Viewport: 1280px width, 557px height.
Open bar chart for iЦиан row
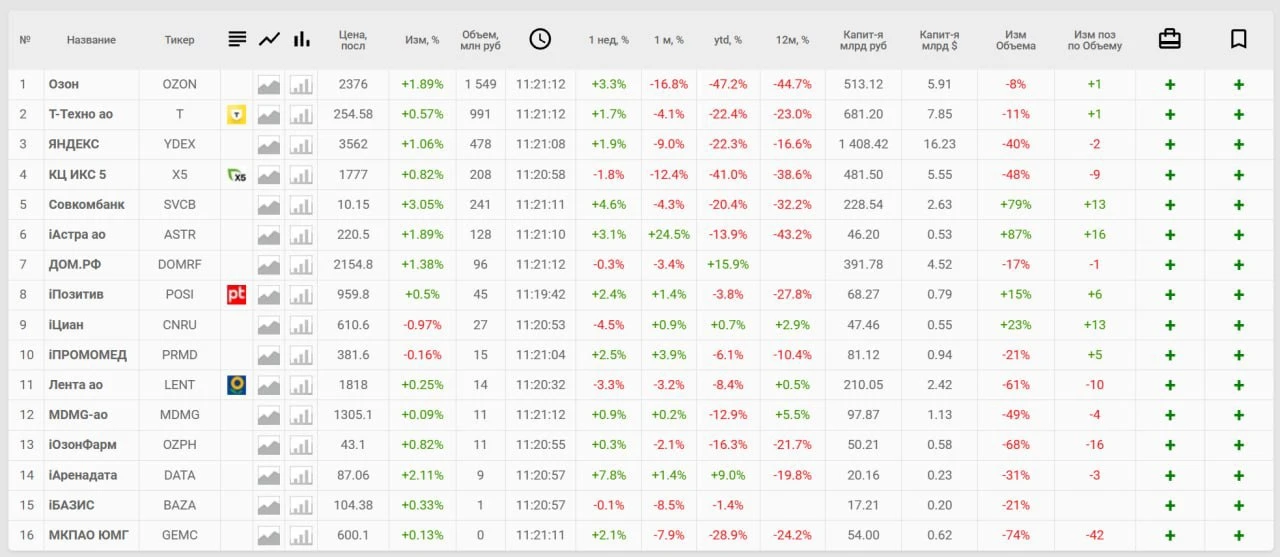301,325
